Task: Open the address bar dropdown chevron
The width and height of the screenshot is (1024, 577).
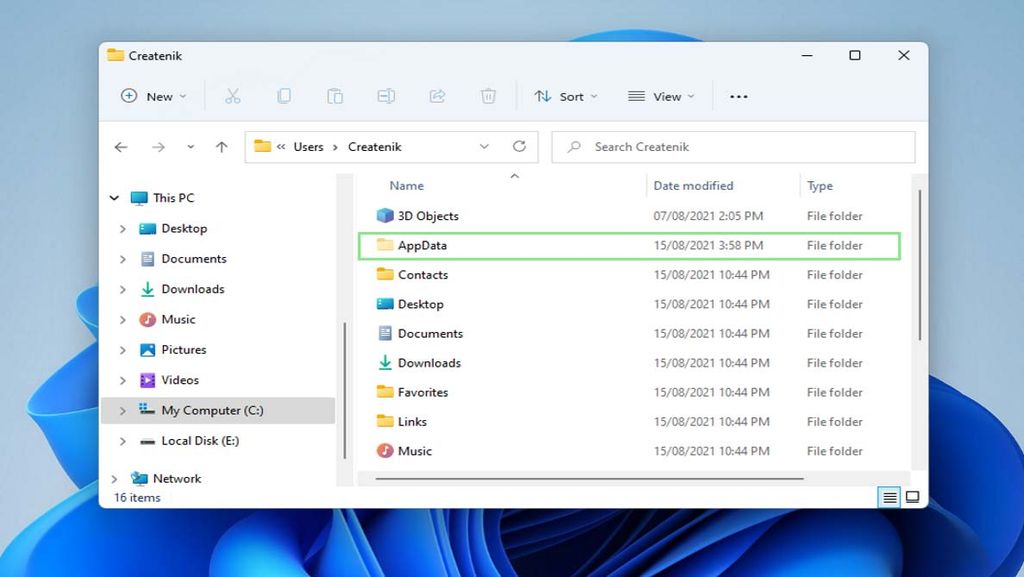Action: tap(484, 146)
